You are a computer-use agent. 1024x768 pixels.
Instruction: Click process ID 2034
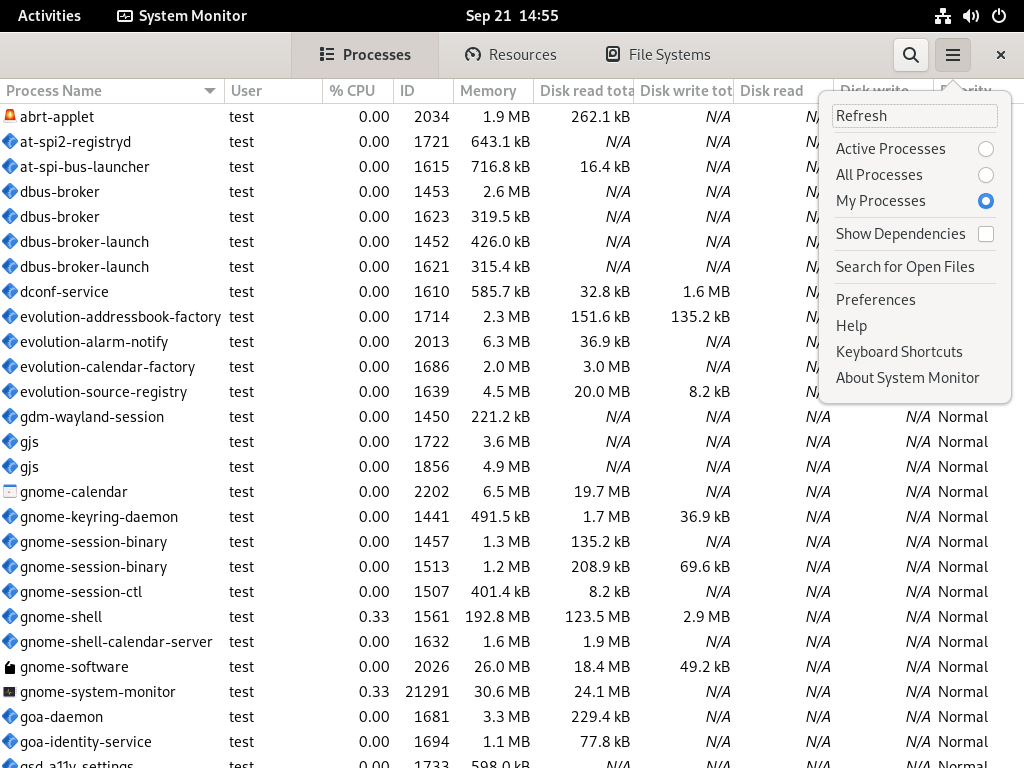click(432, 117)
